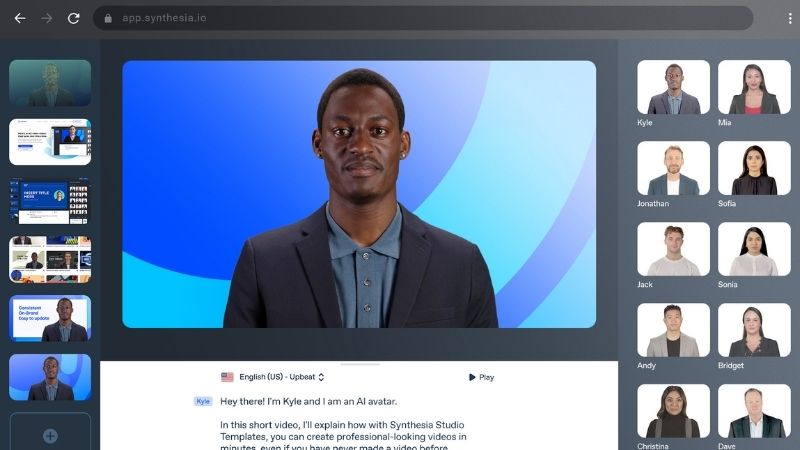Reload the page with refresh icon
Image resolution: width=800 pixels, height=450 pixels.
click(x=73, y=18)
